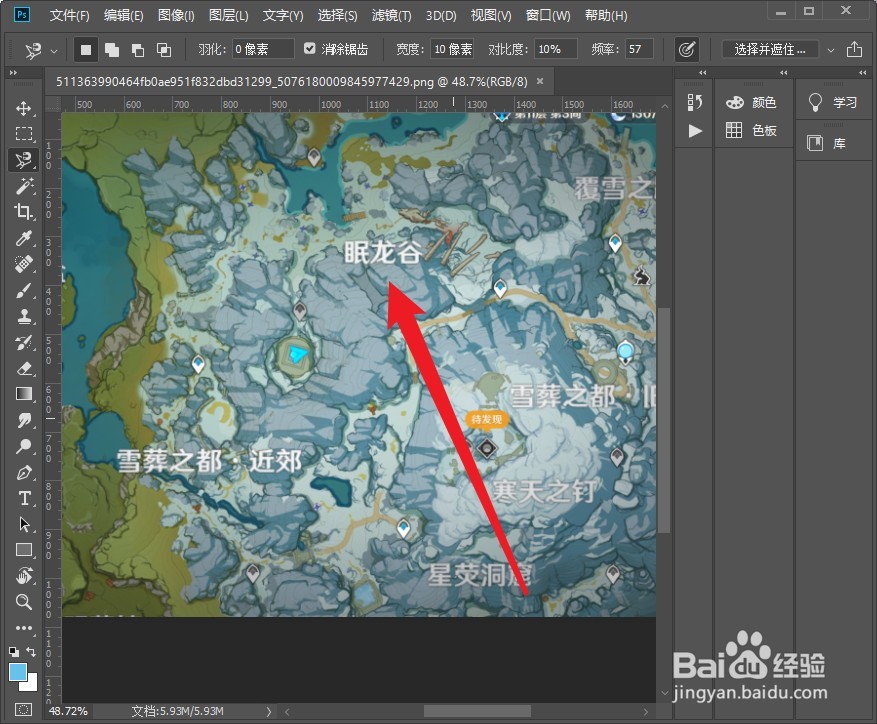Select the Hand tool
This screenshot has width=877, height=724.
coord(23,576)
